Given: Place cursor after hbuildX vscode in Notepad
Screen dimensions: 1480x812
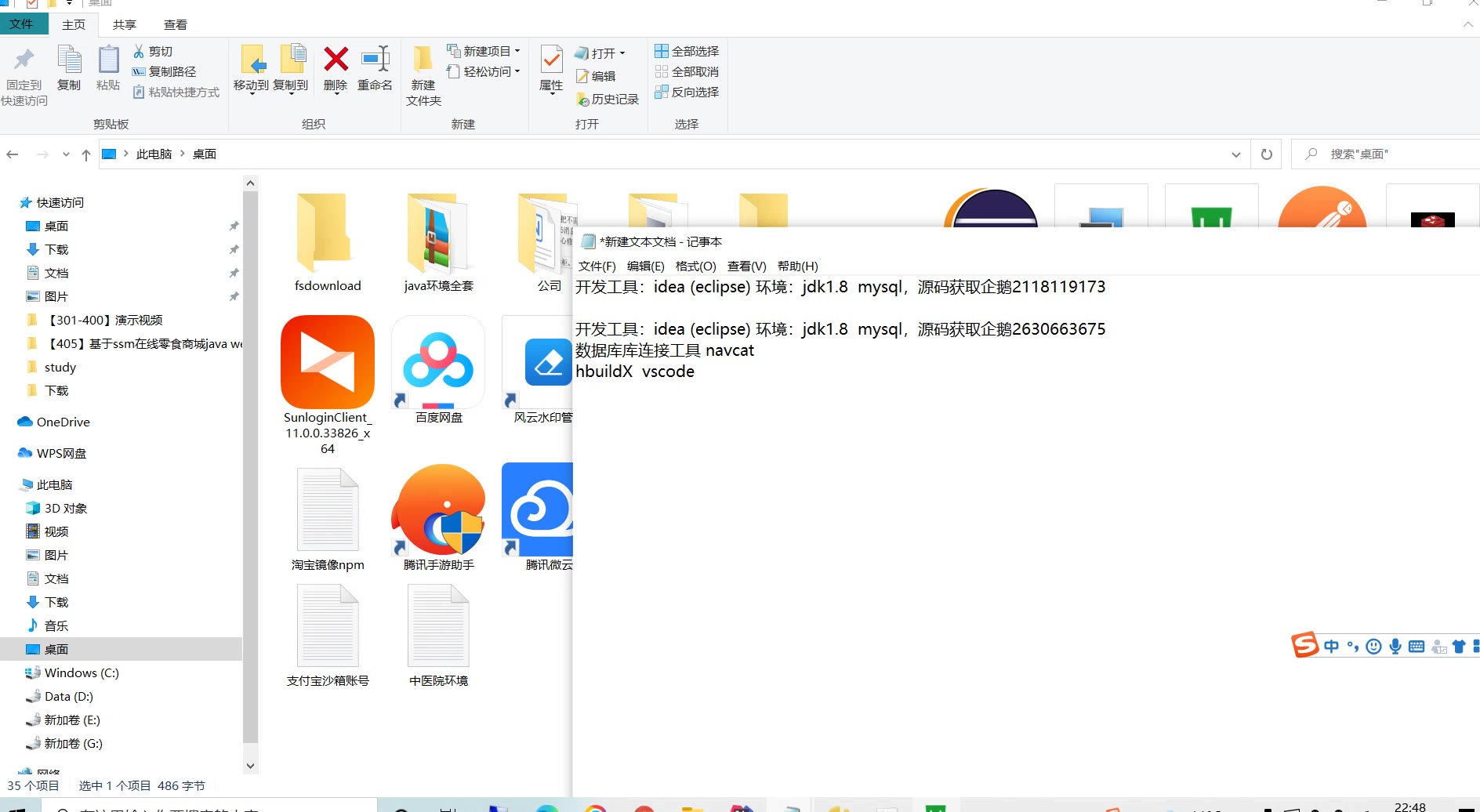Looking at the screenshot, I should coord(696,372).
